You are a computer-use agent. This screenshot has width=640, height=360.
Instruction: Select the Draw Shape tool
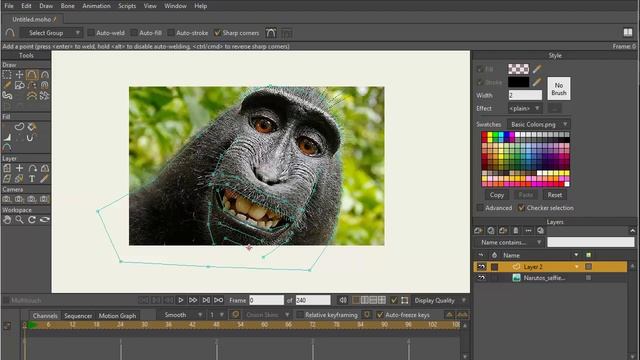point(19,85)
